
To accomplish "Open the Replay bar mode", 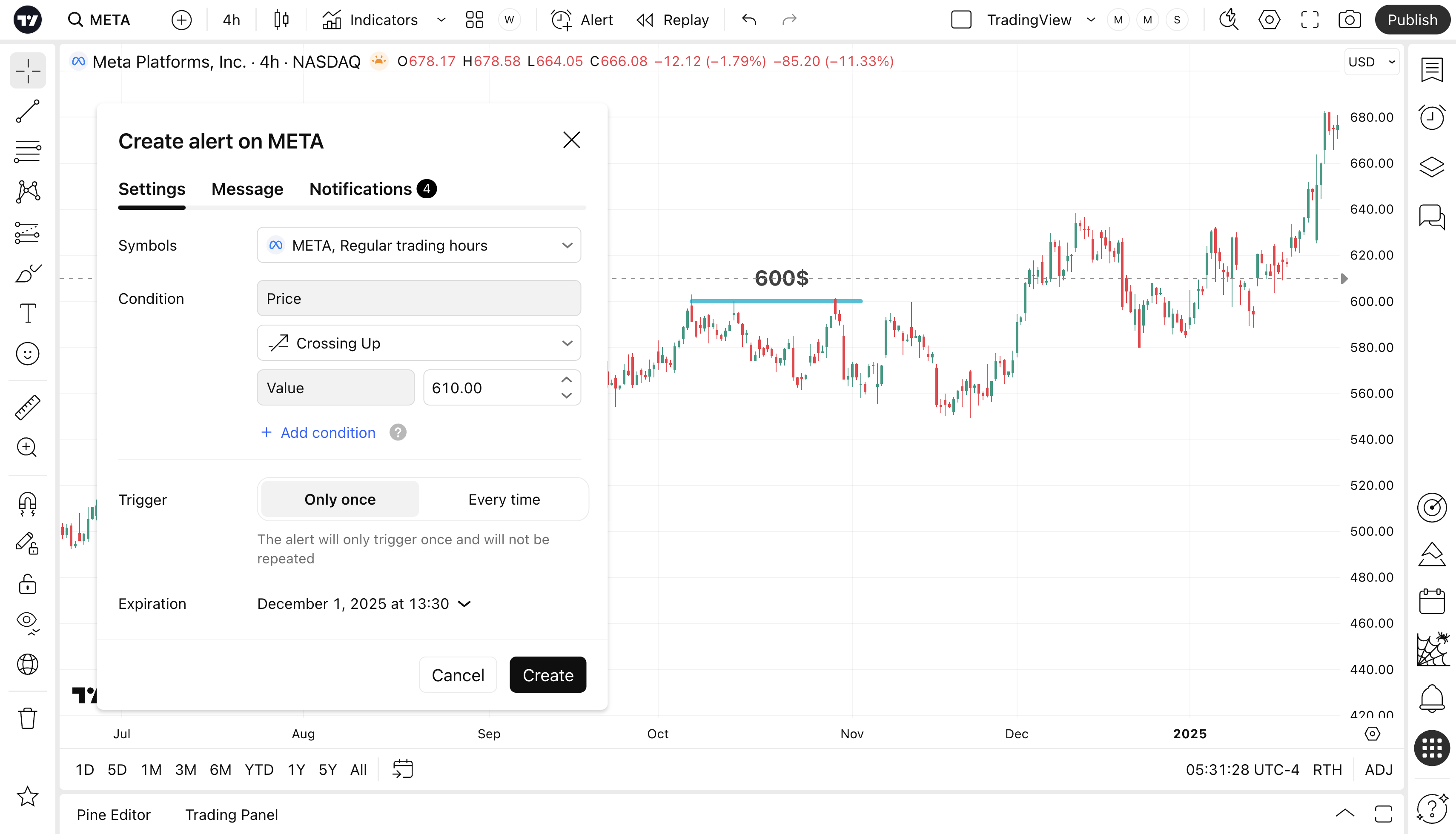I will pyautogui.click(x=673, y=20).
